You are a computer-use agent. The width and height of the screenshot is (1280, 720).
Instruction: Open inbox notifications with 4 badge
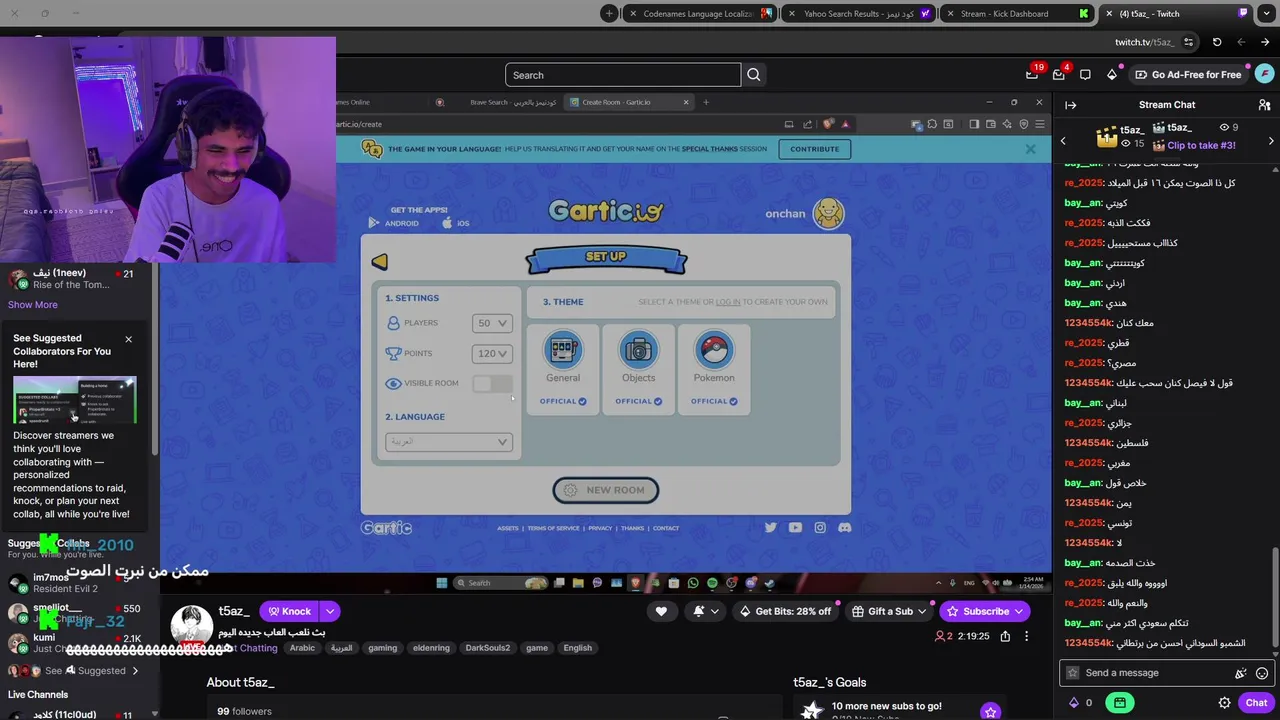(x=1059, y=75)
